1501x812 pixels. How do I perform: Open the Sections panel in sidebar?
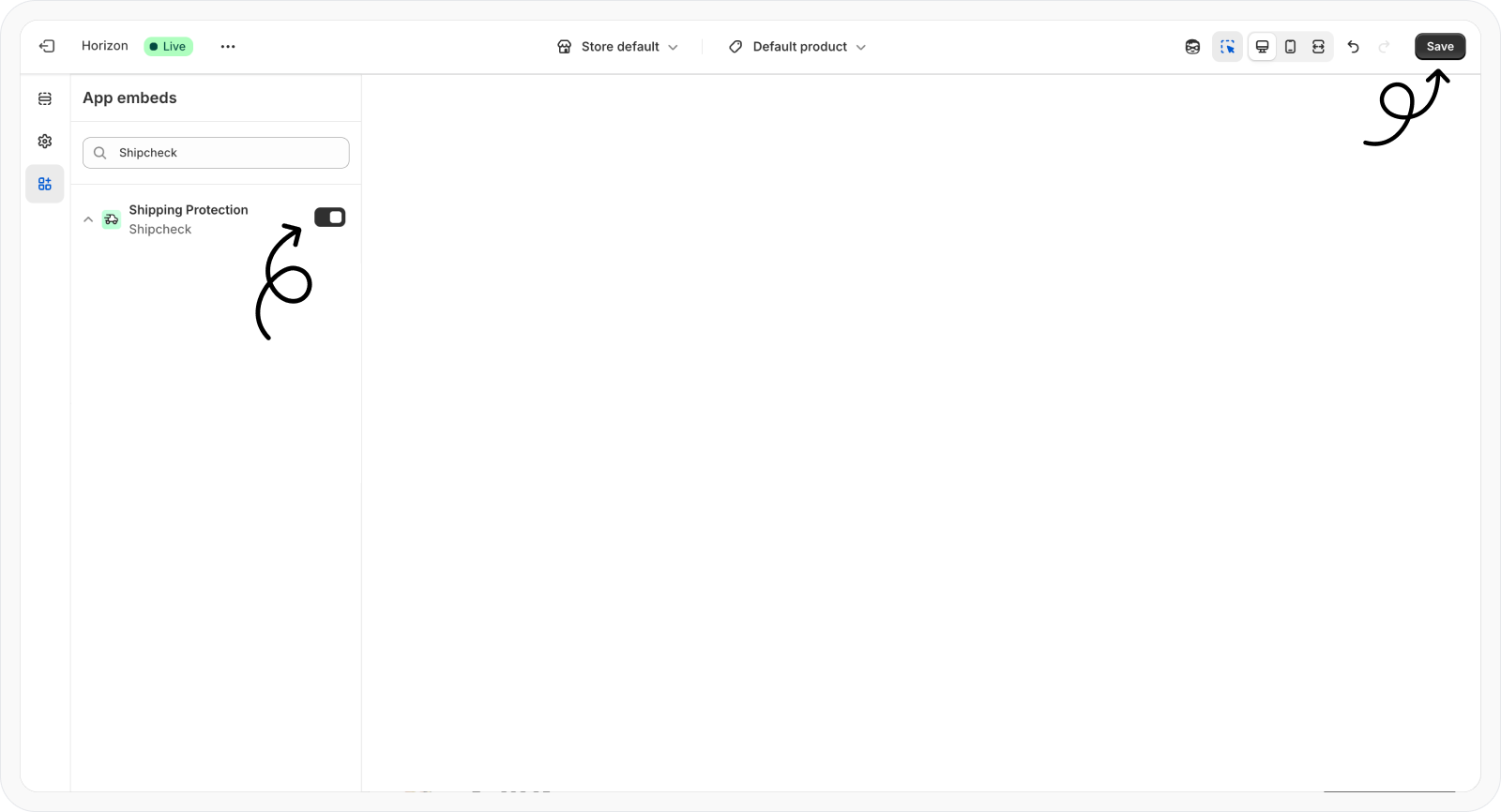45,98
